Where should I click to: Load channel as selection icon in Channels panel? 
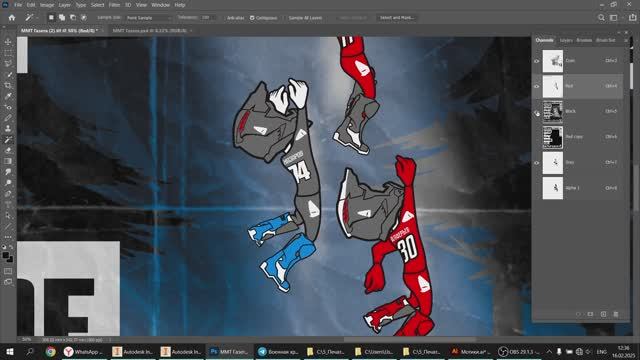(578, 314)
